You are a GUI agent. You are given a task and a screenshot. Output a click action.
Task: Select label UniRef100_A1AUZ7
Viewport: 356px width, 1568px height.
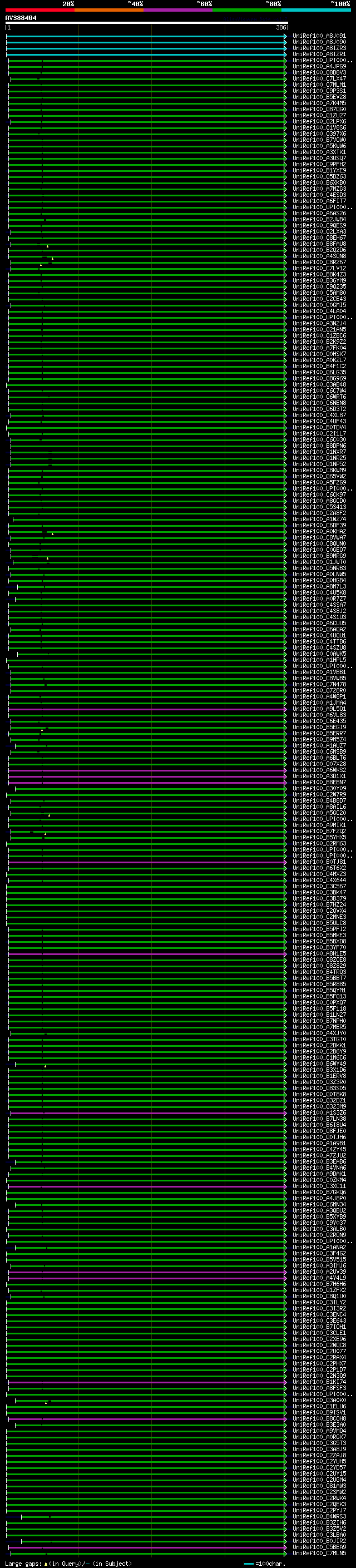[319, 746]
